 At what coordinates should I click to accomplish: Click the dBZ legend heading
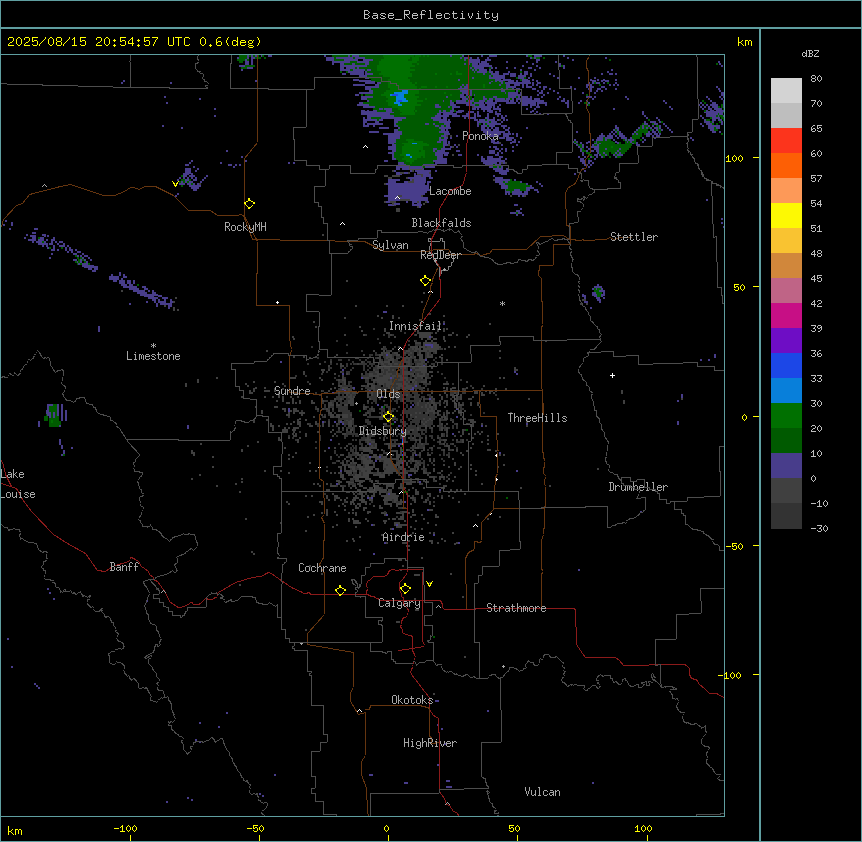click(810, 53)
